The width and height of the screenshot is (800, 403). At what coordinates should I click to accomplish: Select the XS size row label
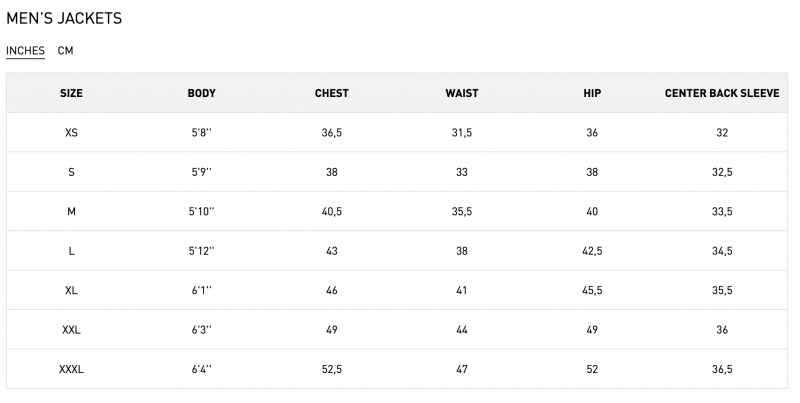pos(71,133)
